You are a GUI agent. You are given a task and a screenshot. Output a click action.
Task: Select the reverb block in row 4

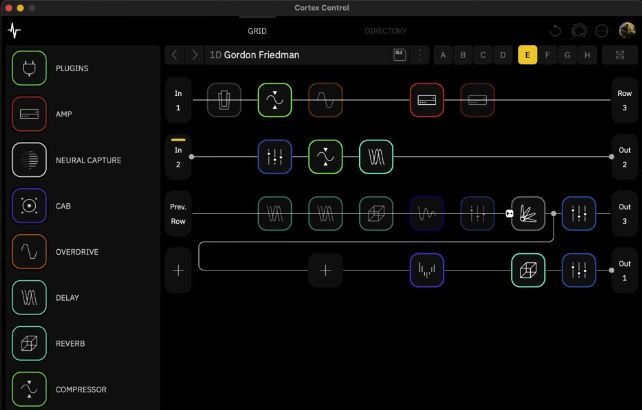(x=528, y=270)
